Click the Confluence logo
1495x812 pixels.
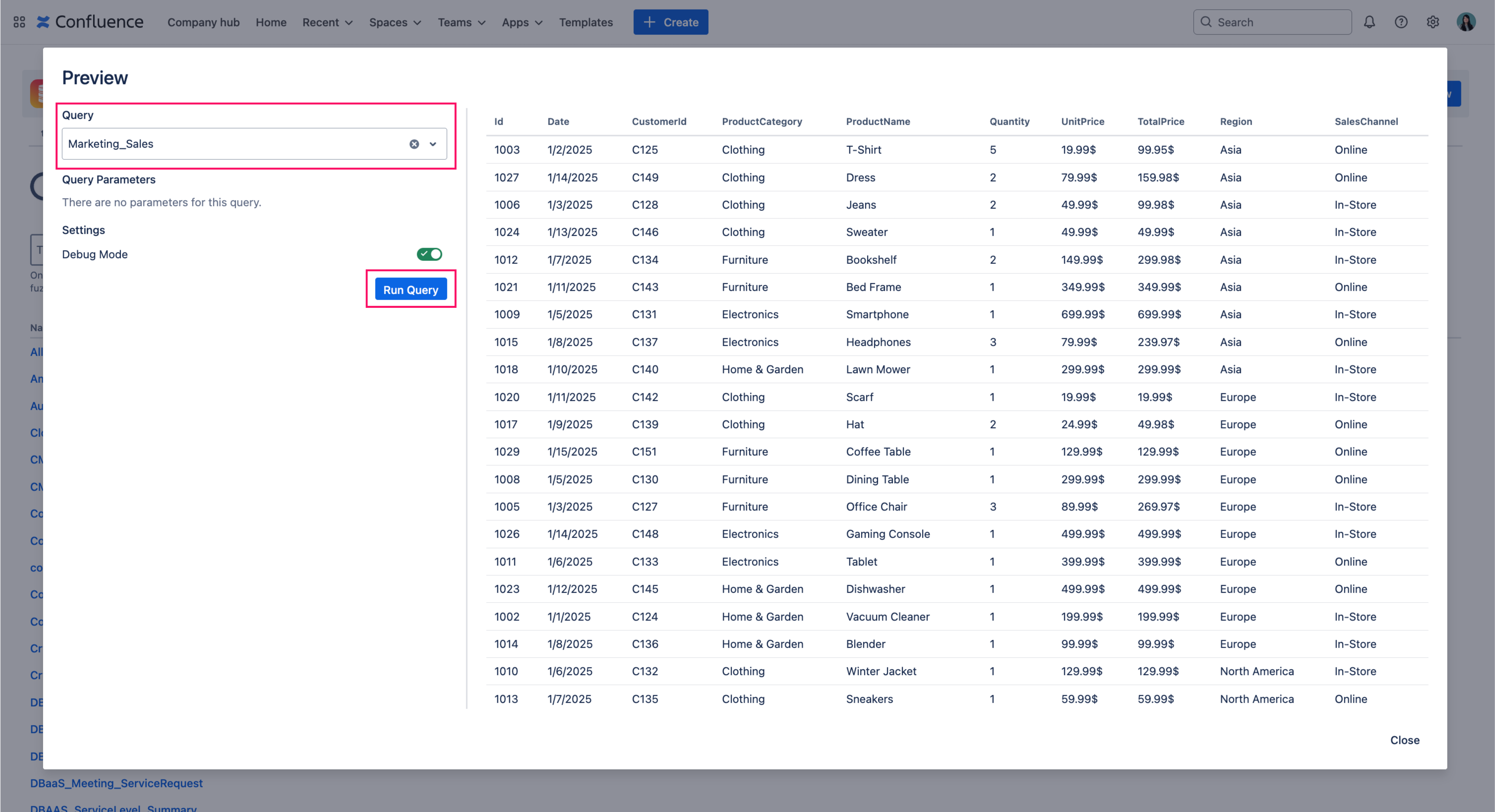point(90,22)
